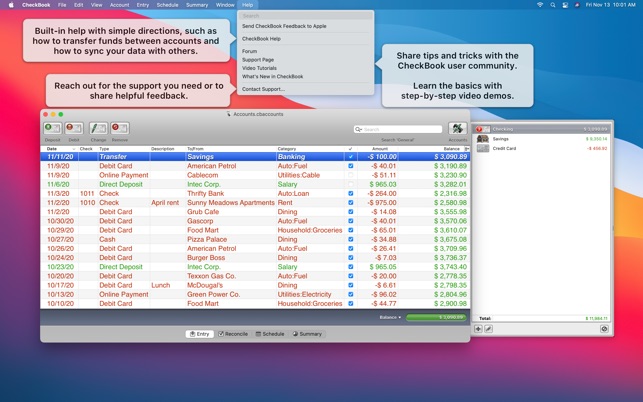
Task: Open Control Center in the menu bar
Action: (x=565, y=5)
